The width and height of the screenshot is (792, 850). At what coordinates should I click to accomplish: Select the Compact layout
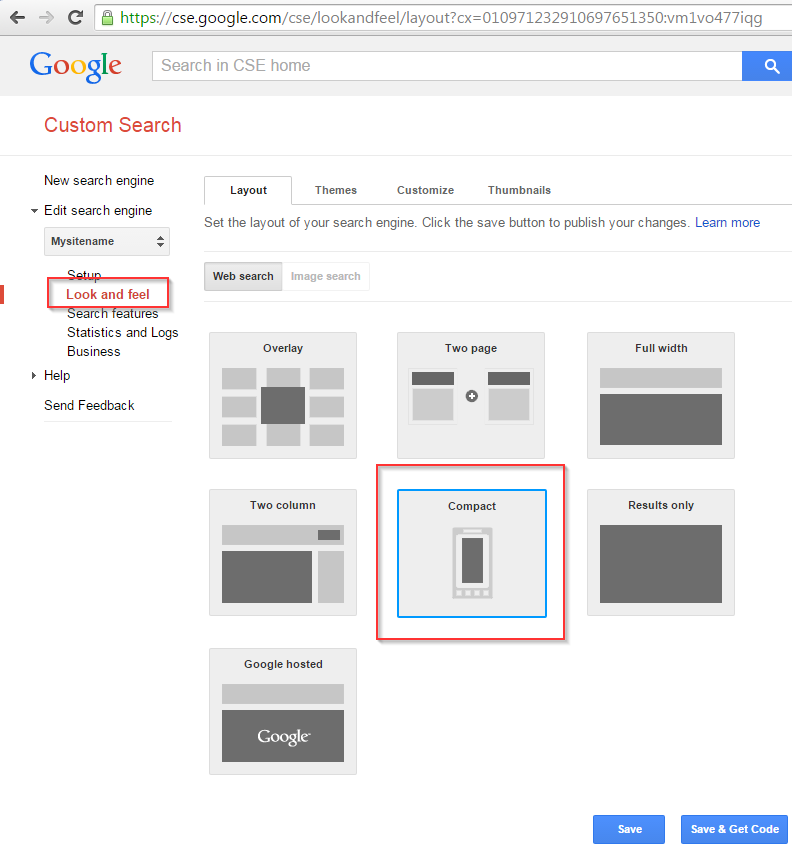point(472,553)
